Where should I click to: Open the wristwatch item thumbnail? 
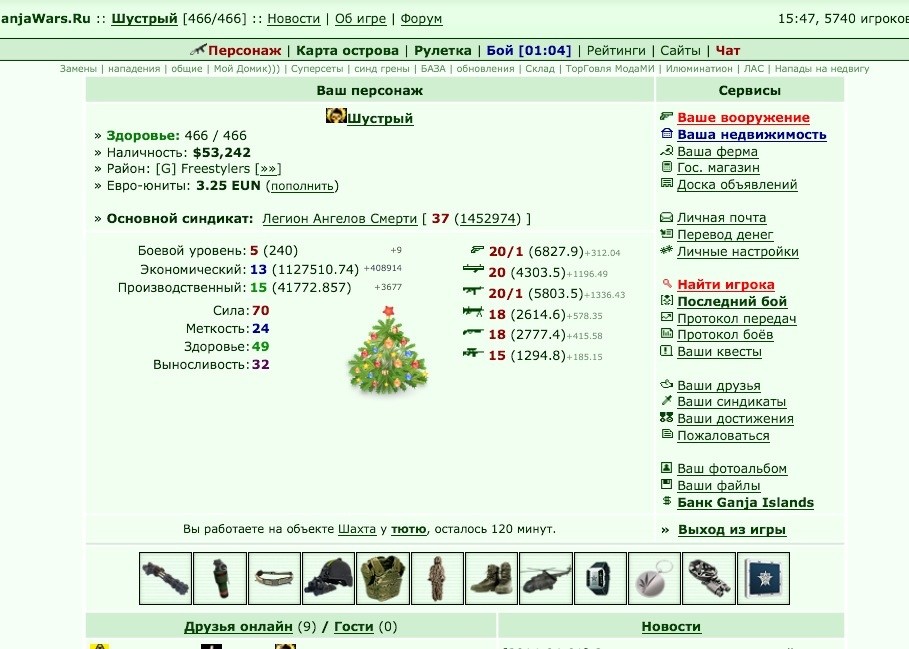(600, 578)
